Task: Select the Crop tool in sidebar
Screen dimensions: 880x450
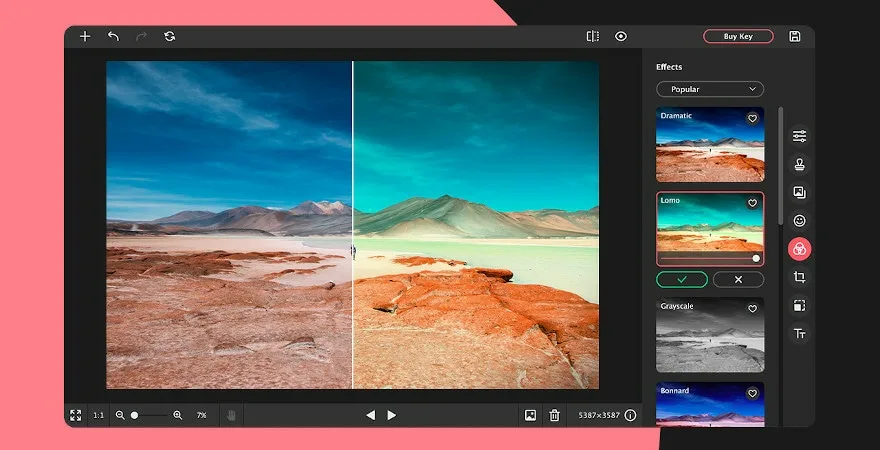Action: click(x=799, y=277)
